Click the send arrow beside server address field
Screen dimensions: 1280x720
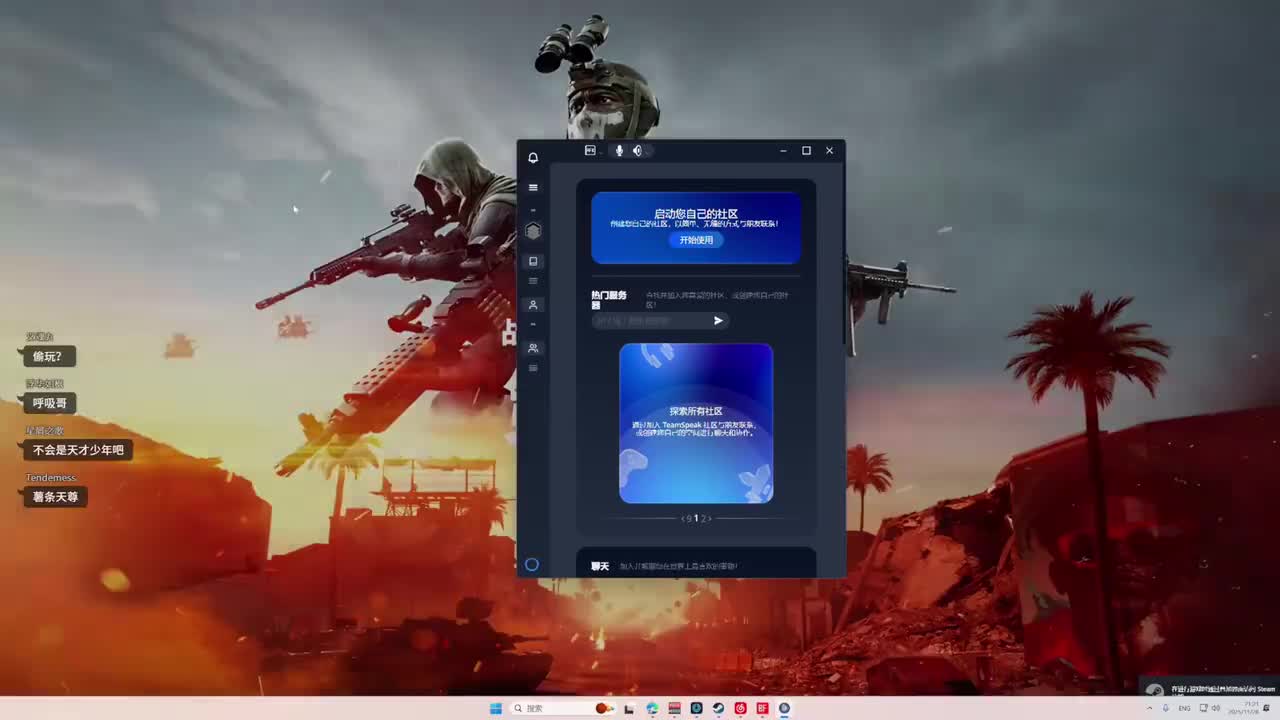(718, 320)
